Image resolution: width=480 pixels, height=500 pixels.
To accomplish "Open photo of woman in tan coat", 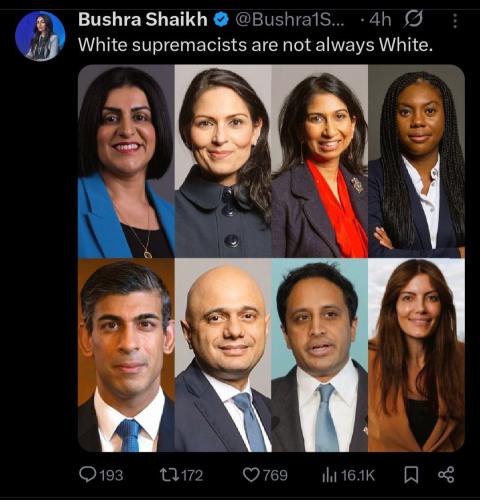I will point(416,355).
